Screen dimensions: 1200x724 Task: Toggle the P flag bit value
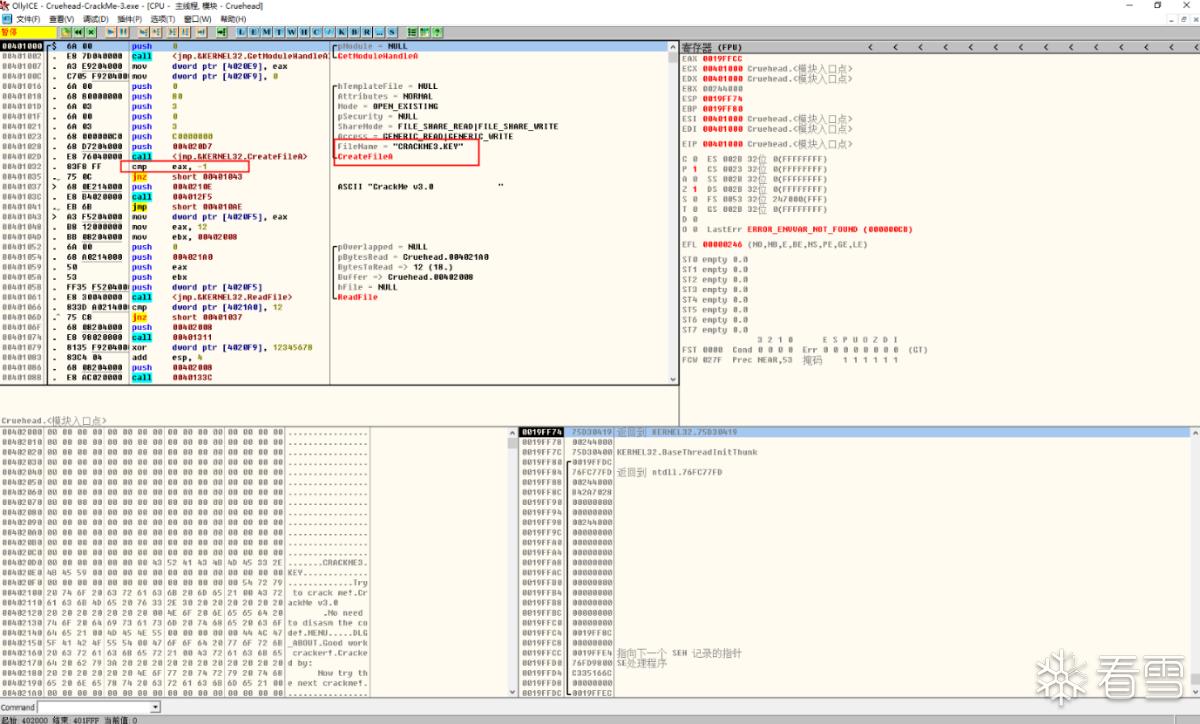[x=695, y=169]
